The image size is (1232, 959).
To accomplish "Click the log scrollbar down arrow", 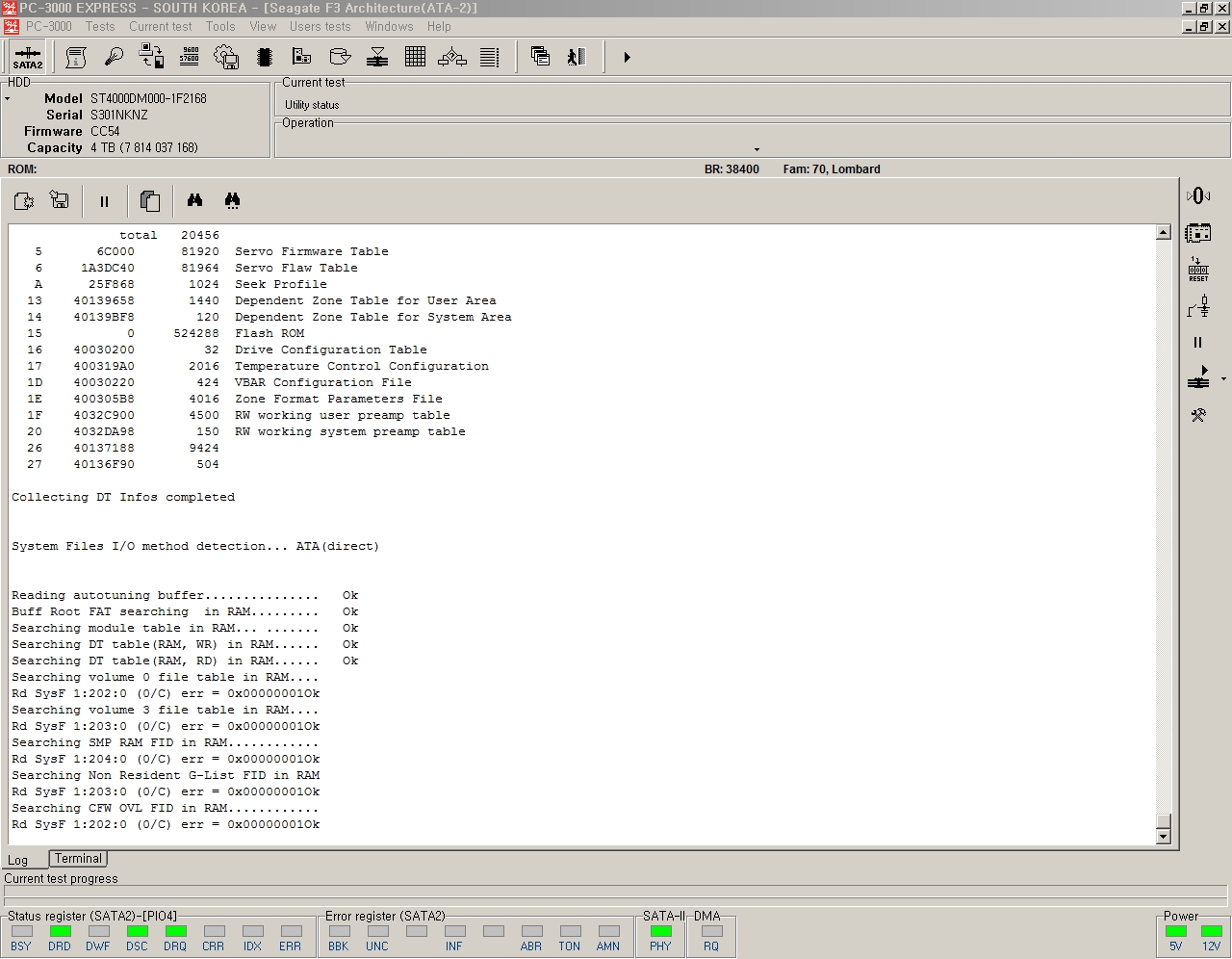I will pyautogui.click(x=1163, y=836).
